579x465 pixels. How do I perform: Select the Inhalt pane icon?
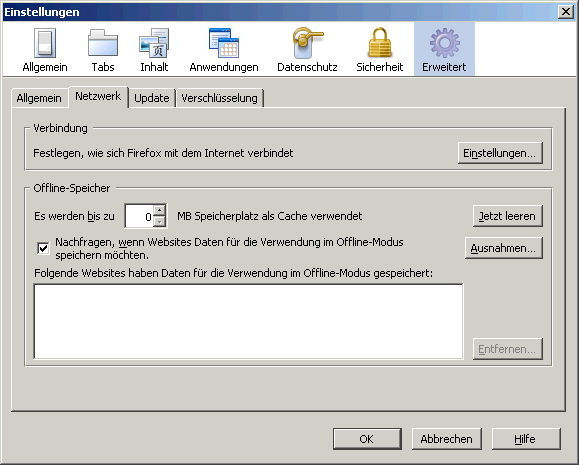click(154, 49)
